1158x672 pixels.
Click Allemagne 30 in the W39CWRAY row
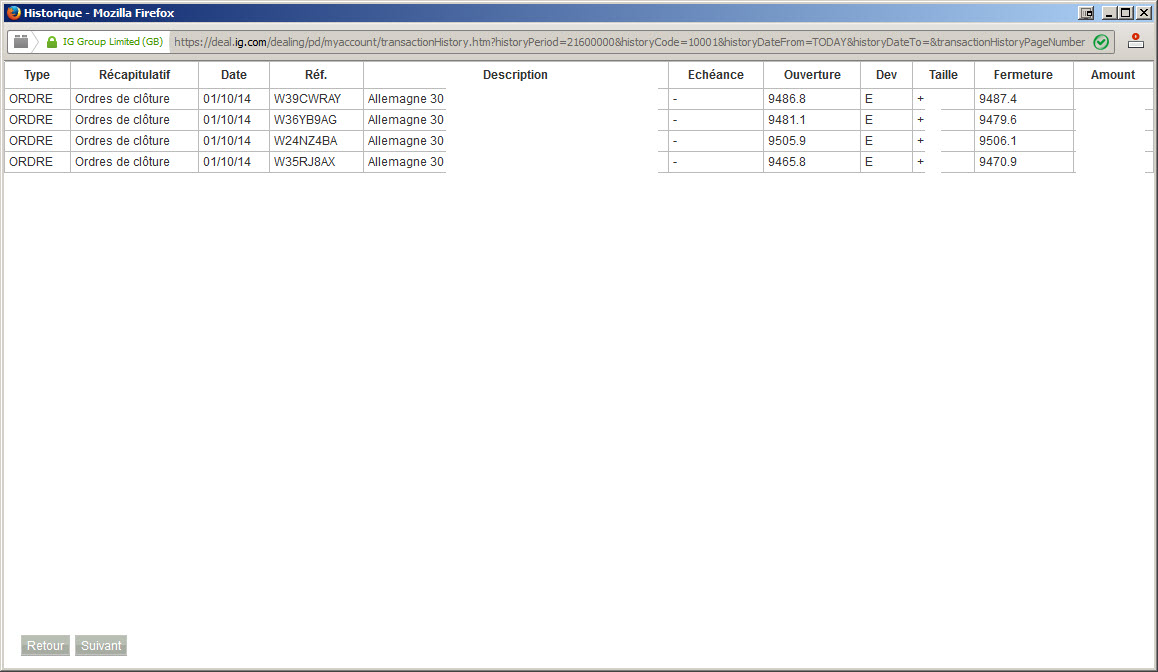pos(405,98)
